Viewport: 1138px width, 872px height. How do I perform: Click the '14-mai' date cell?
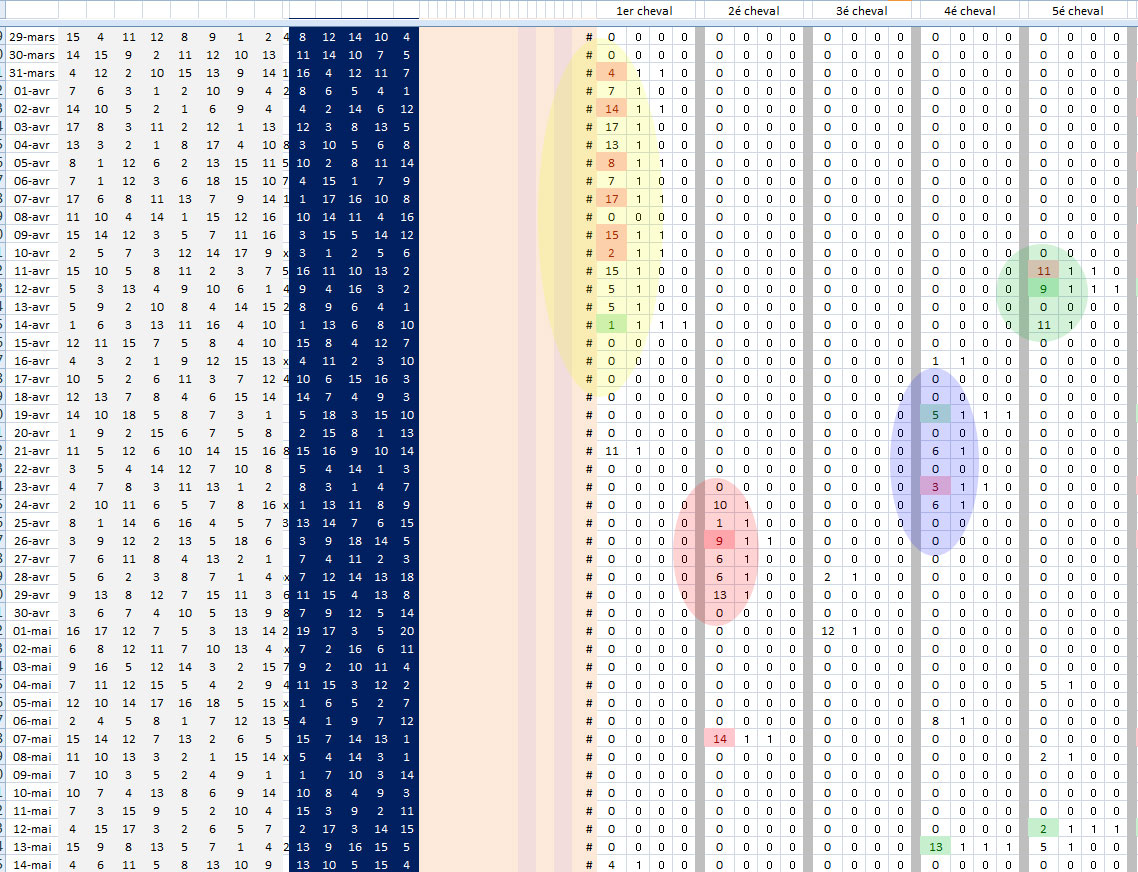tap(32, 865)
